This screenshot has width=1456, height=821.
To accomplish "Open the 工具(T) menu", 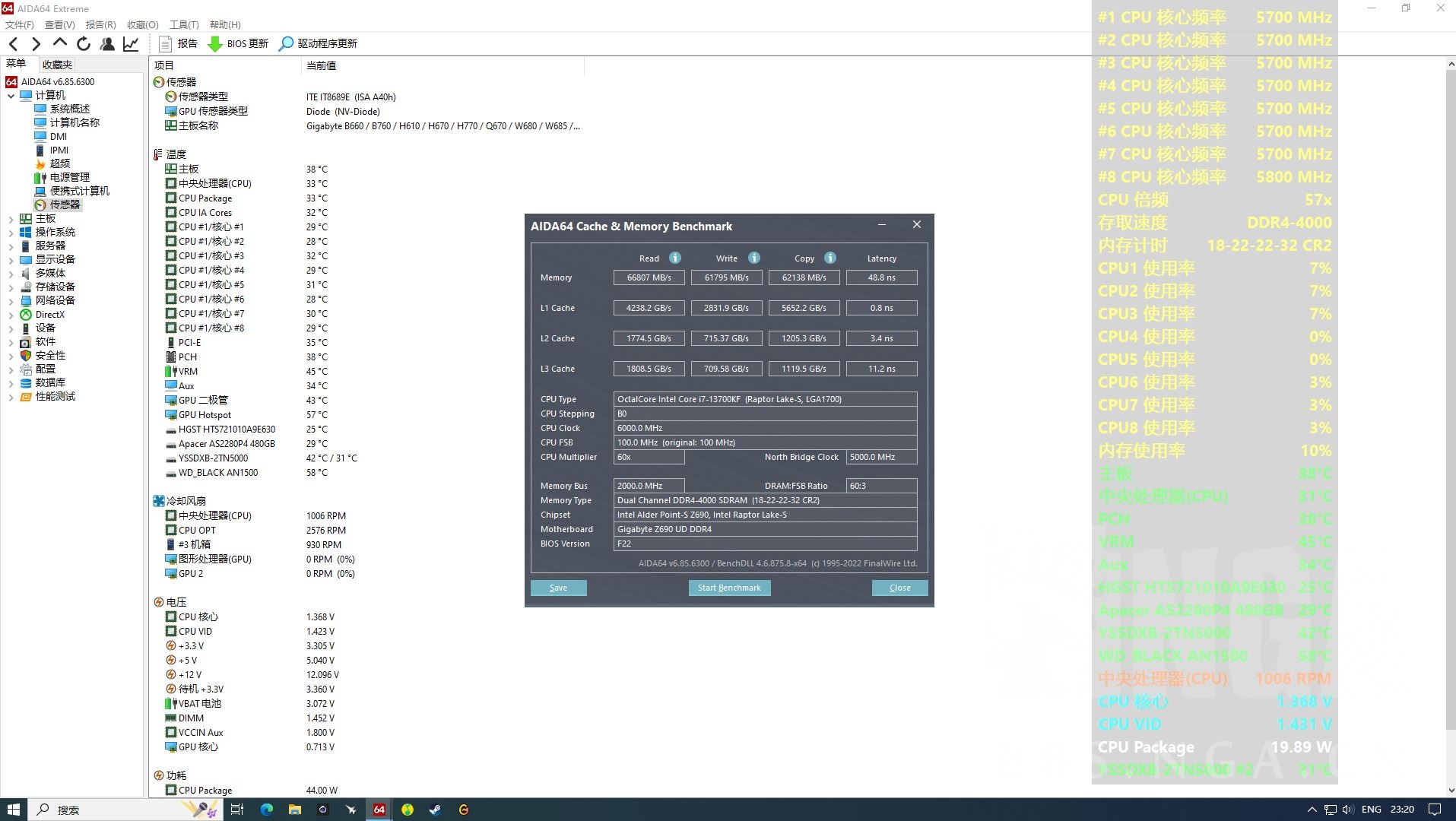I will 184,25.
